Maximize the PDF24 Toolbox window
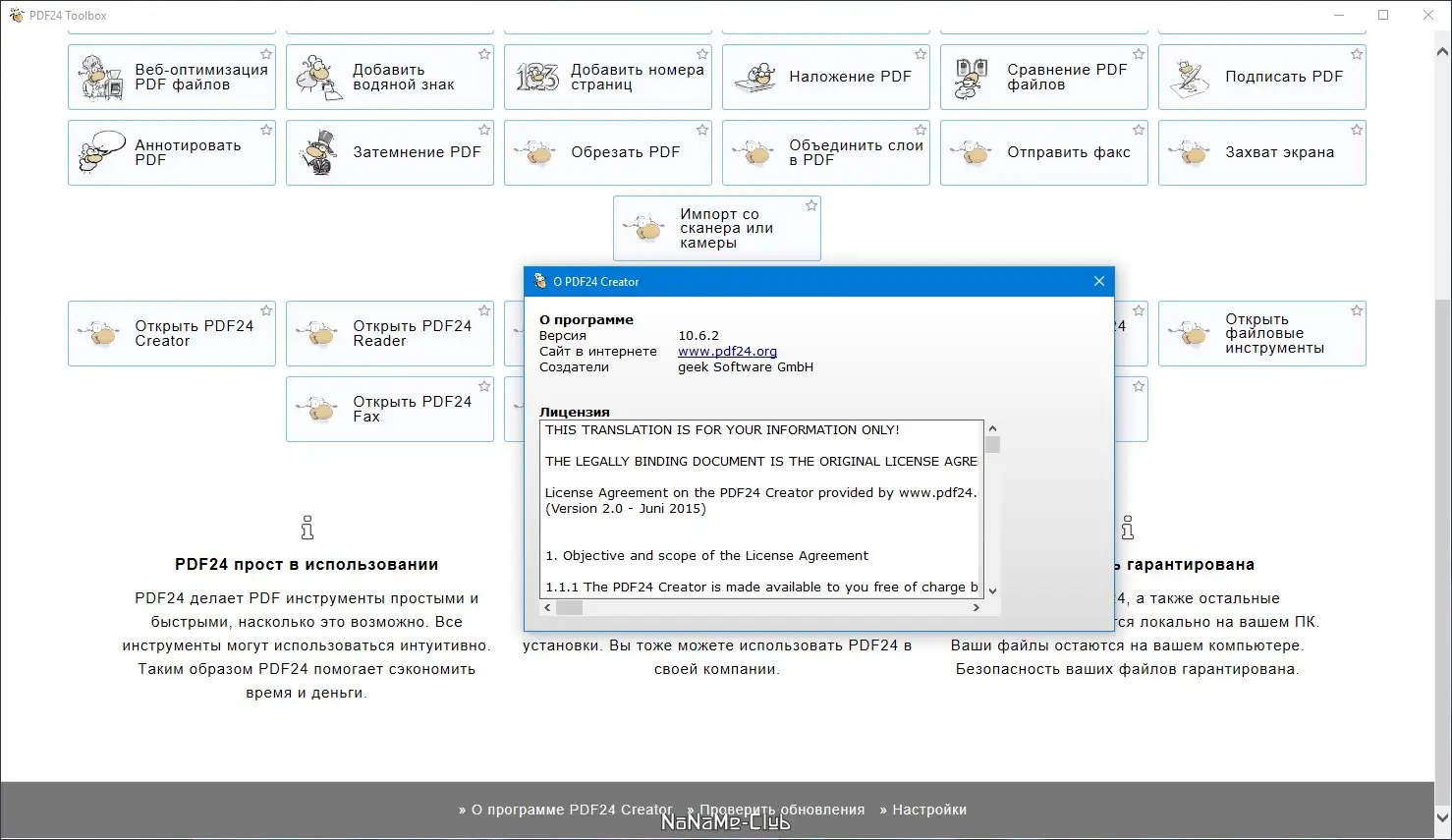Screen dimensions: 1452x840 (1383, 15)
